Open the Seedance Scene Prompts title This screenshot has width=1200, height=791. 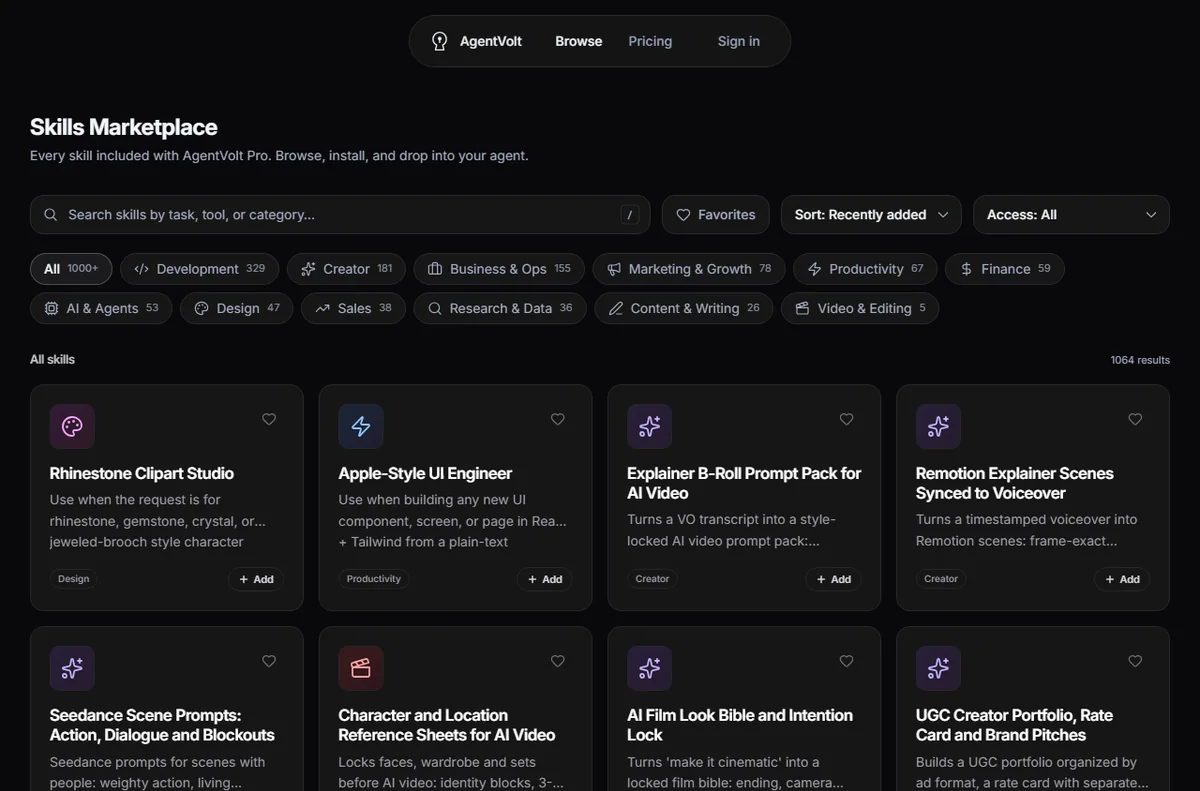coord(162,725)
